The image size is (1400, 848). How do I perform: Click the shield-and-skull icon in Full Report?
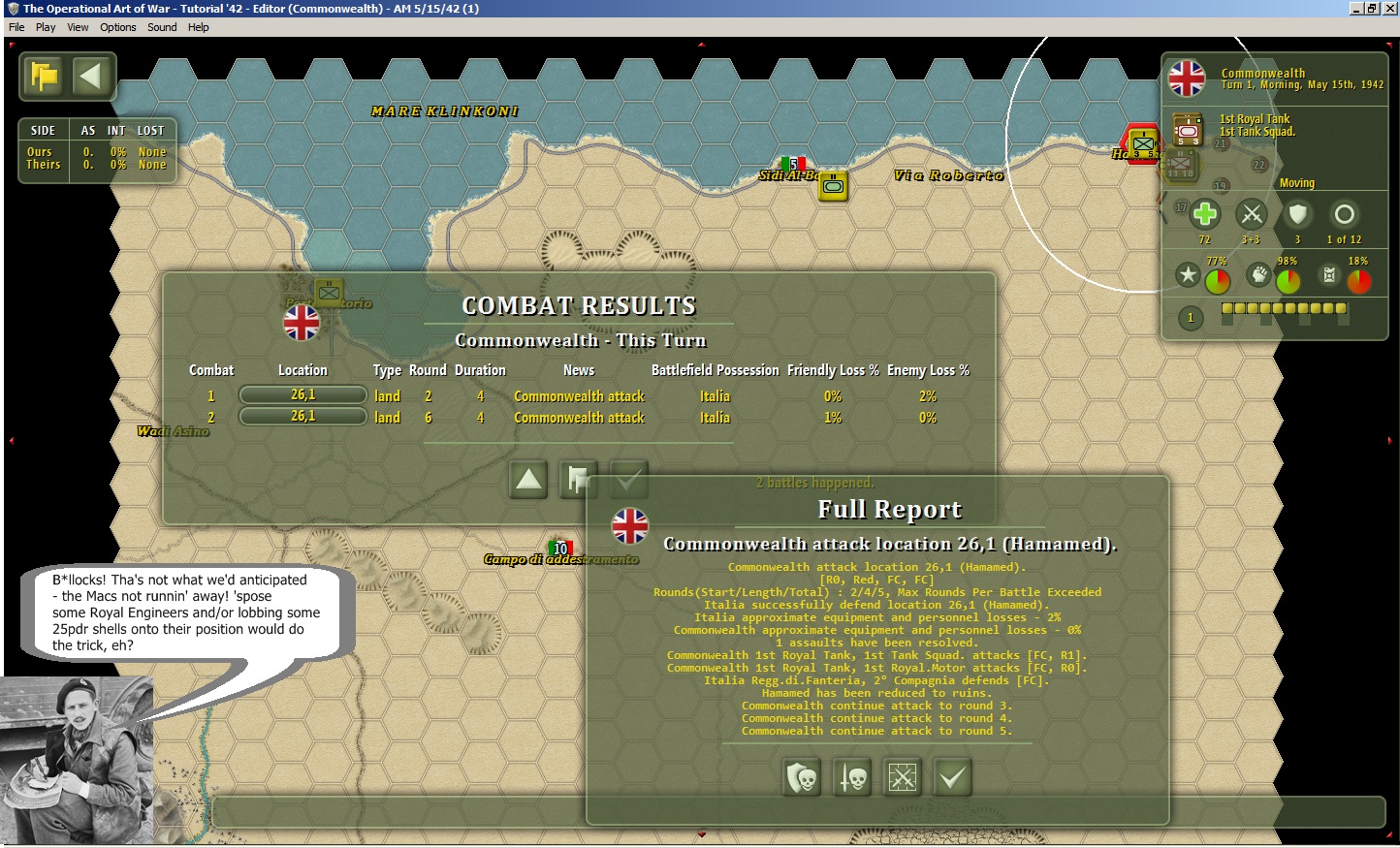[x=802, y=777]
